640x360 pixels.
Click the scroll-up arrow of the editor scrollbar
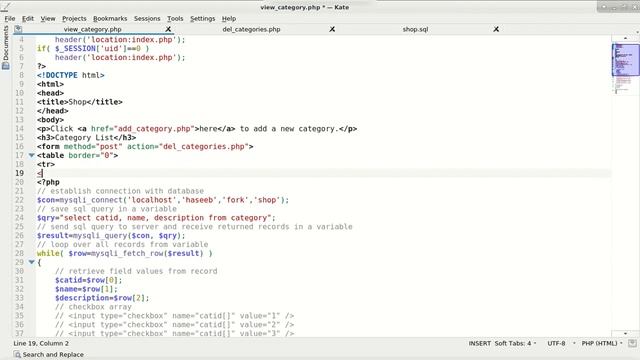click(625, 38)
